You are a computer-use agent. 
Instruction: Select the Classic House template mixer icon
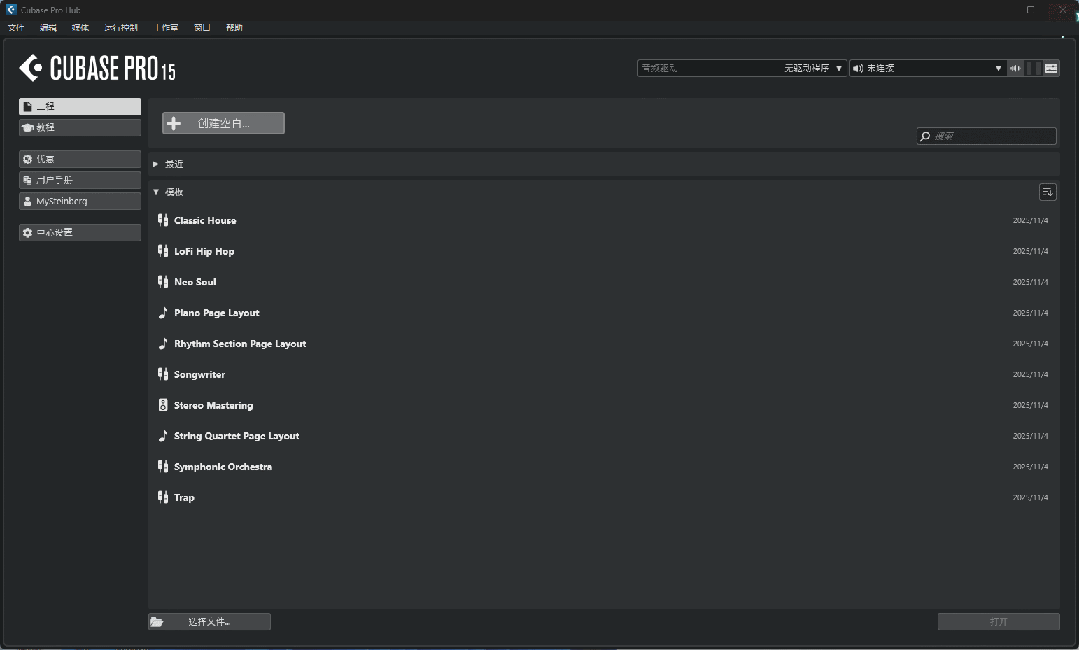click(163, 220)
